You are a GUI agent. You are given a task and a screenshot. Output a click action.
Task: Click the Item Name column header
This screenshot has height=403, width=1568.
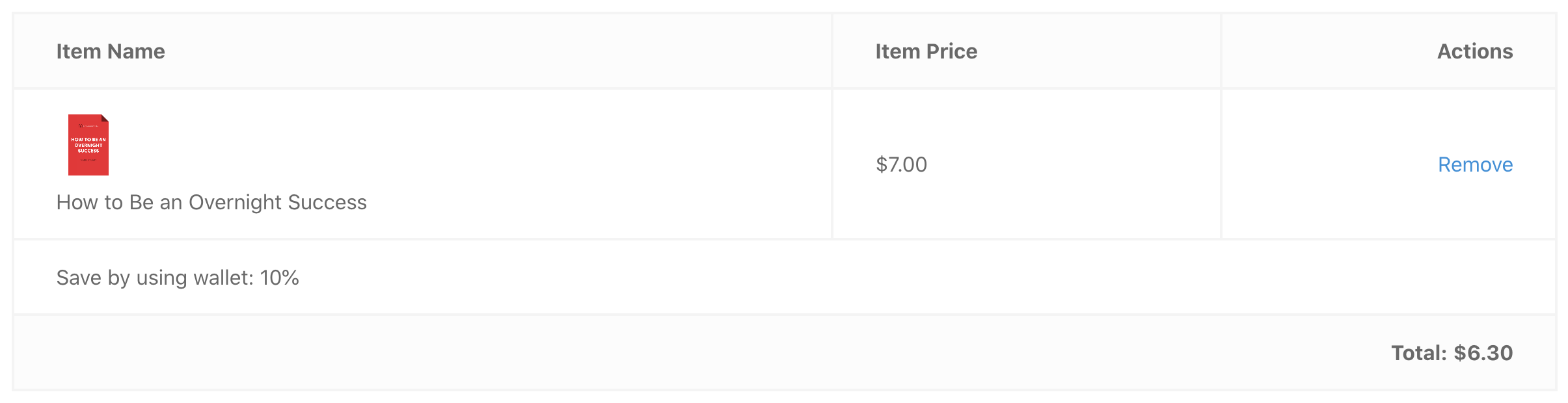tap(111, 51)
